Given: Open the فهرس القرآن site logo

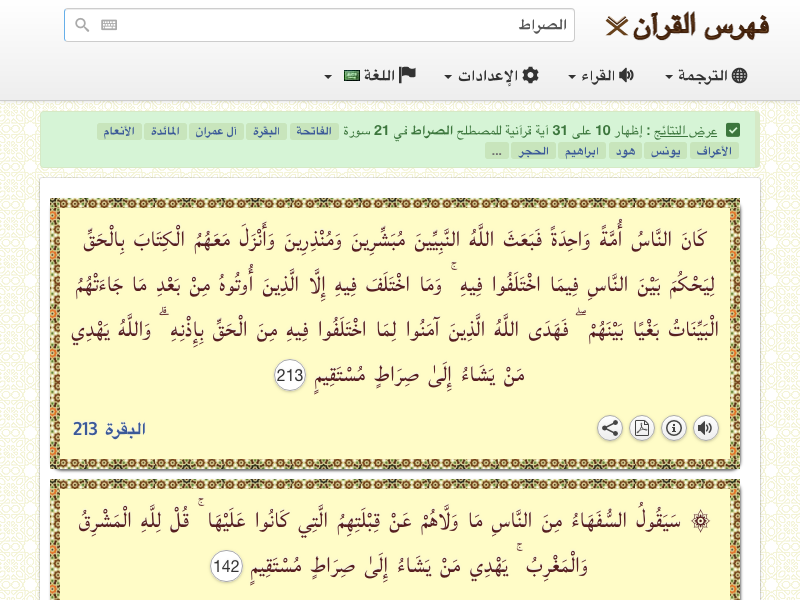Looking at the screenshot, I should pyautogui.click(x=687, y=26).
